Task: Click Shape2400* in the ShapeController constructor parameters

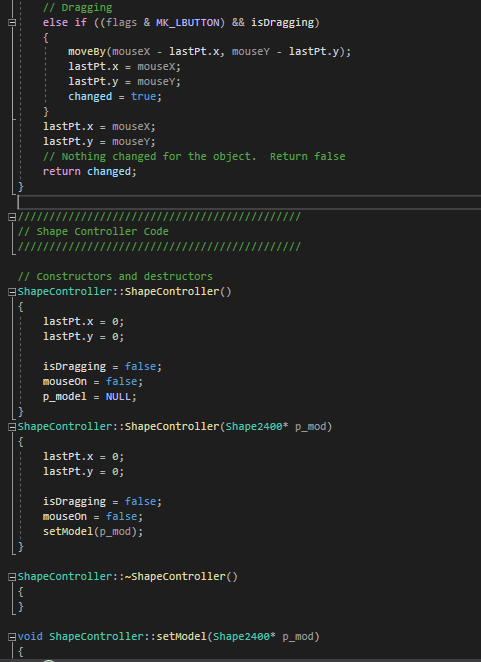Action: [257, 426]
